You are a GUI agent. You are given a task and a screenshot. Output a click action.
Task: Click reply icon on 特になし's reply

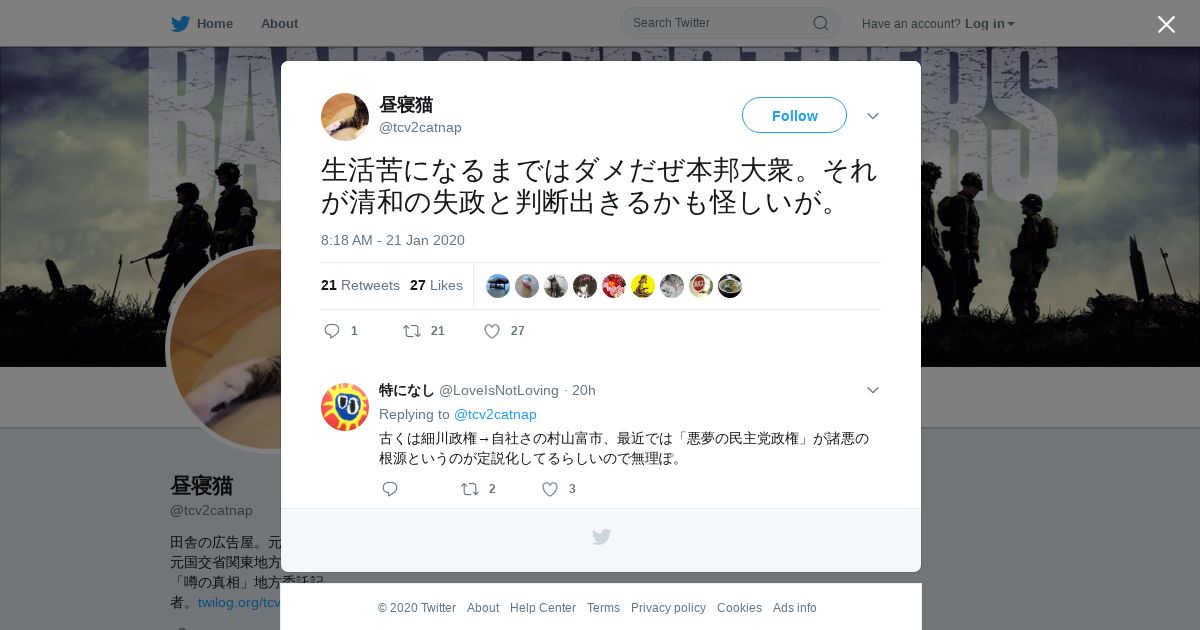point(390,489)
